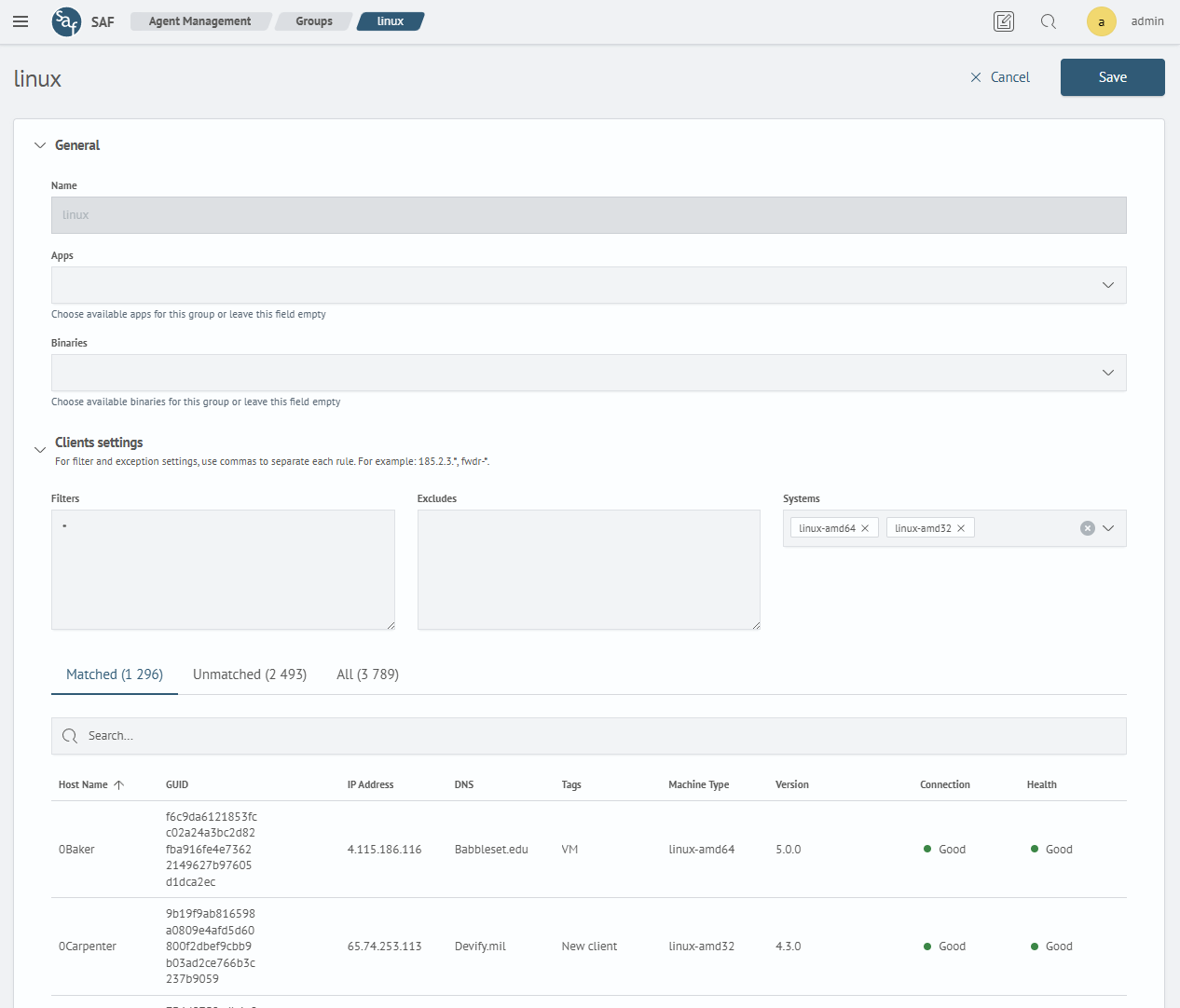Select the 0Carpenter host name

tap(88, 947)
